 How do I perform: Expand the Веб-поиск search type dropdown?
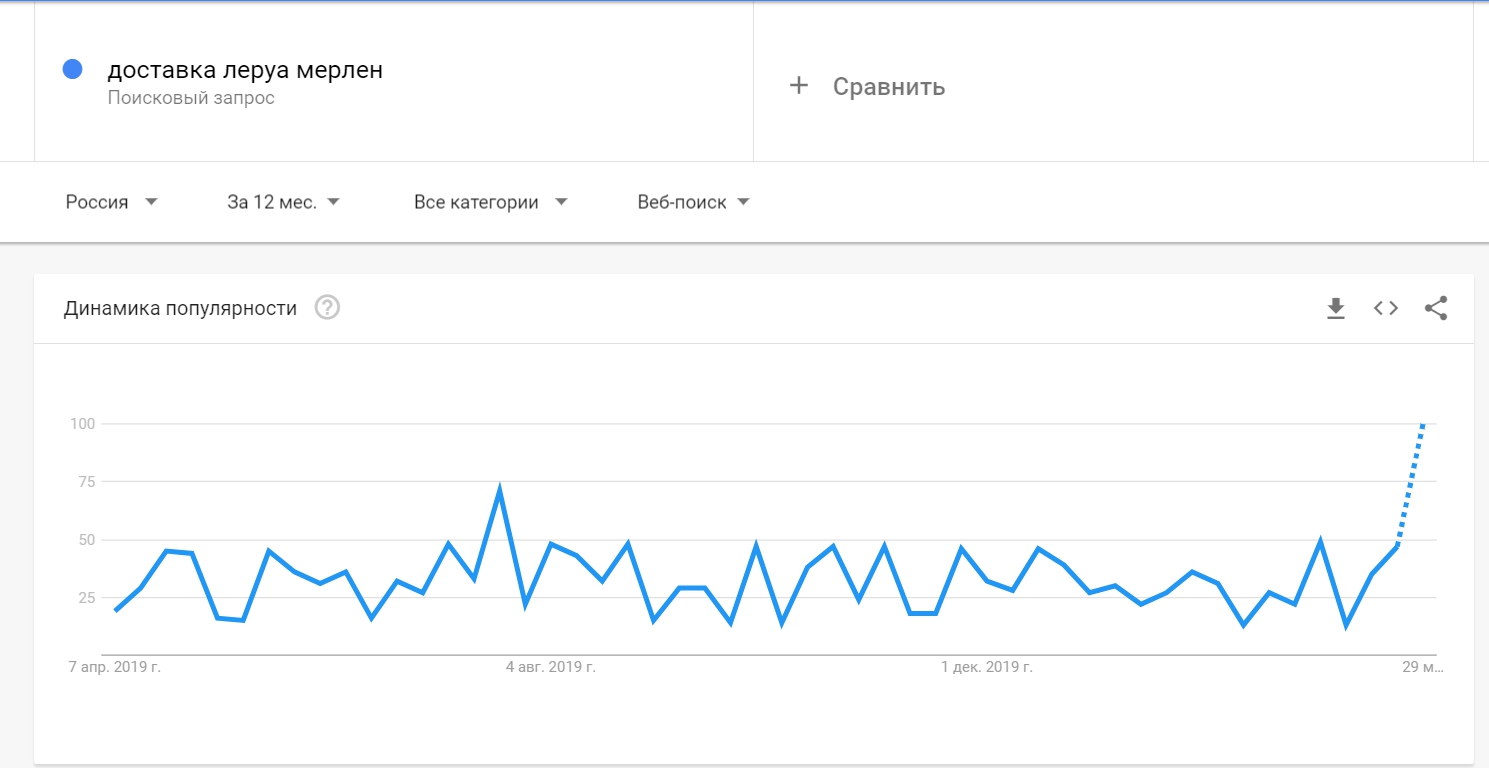coord(693,202)
